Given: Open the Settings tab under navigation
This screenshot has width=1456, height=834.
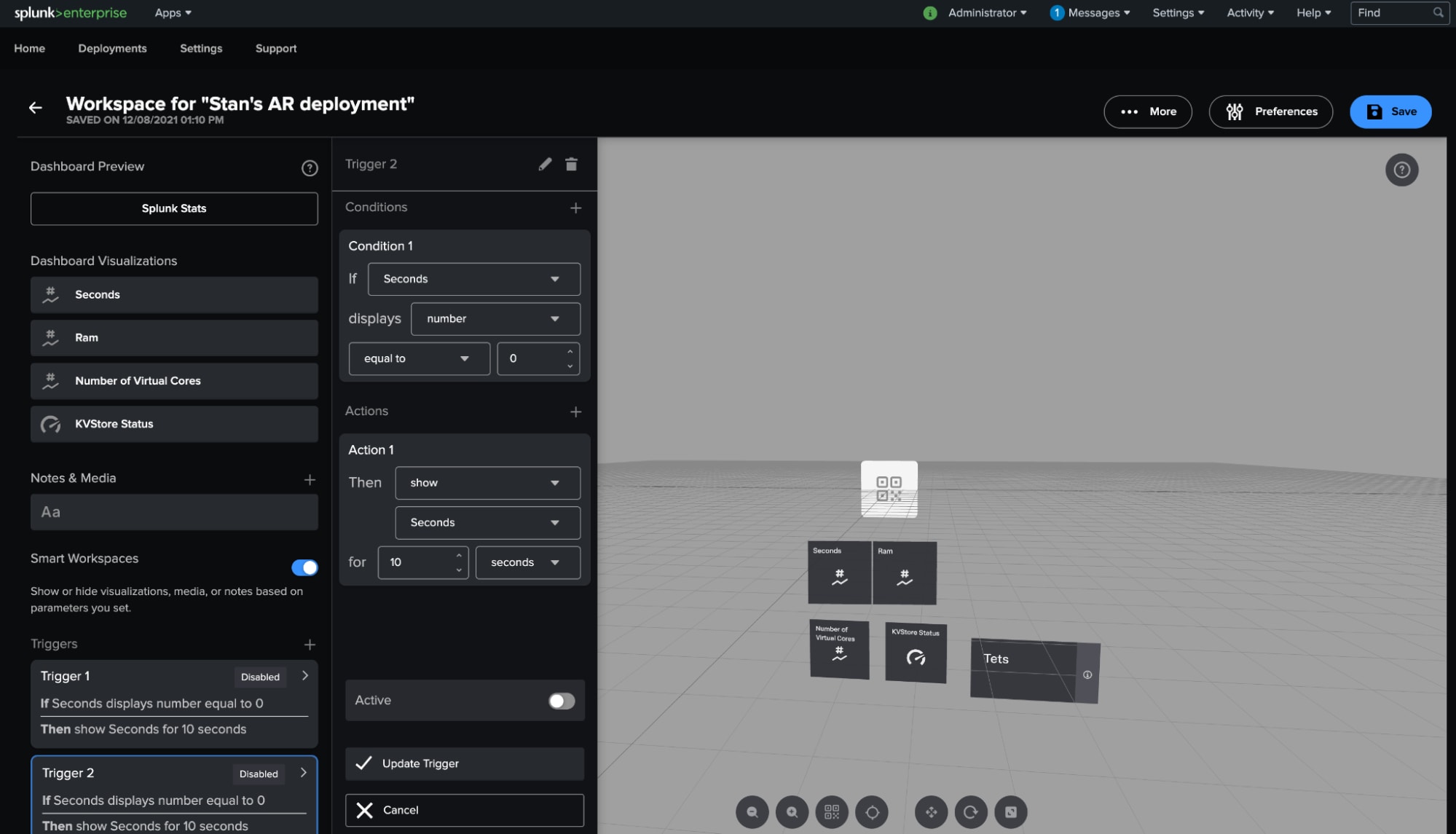Looking at the screenshot, I should click(201, 49).
